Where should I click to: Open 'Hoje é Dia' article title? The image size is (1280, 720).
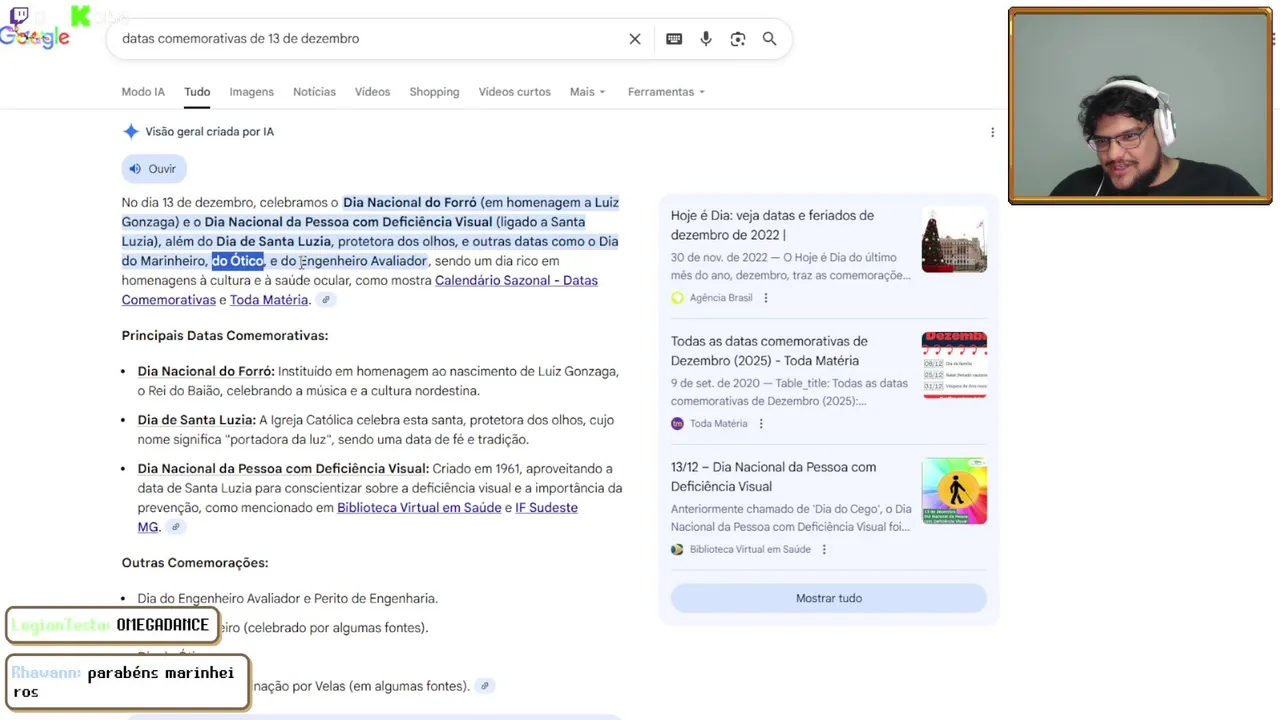(772, 226)
